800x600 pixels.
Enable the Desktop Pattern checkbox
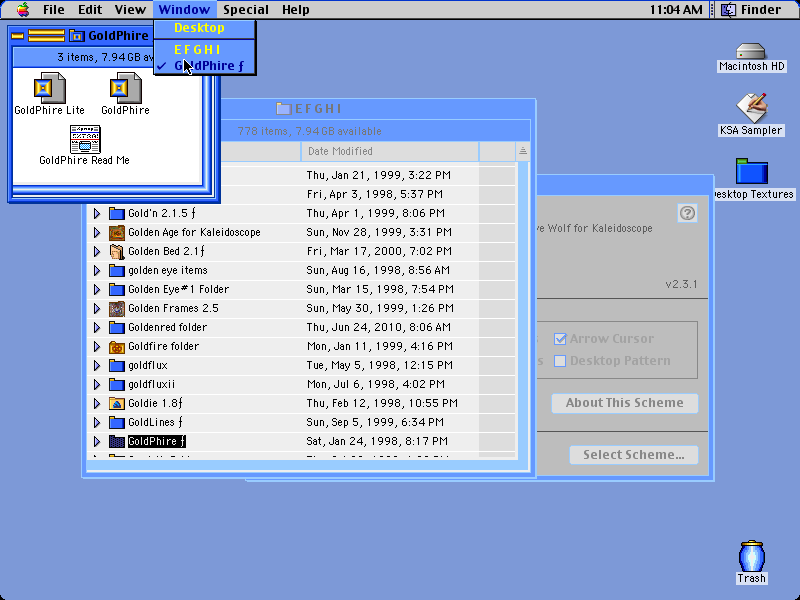click(560, 361)
